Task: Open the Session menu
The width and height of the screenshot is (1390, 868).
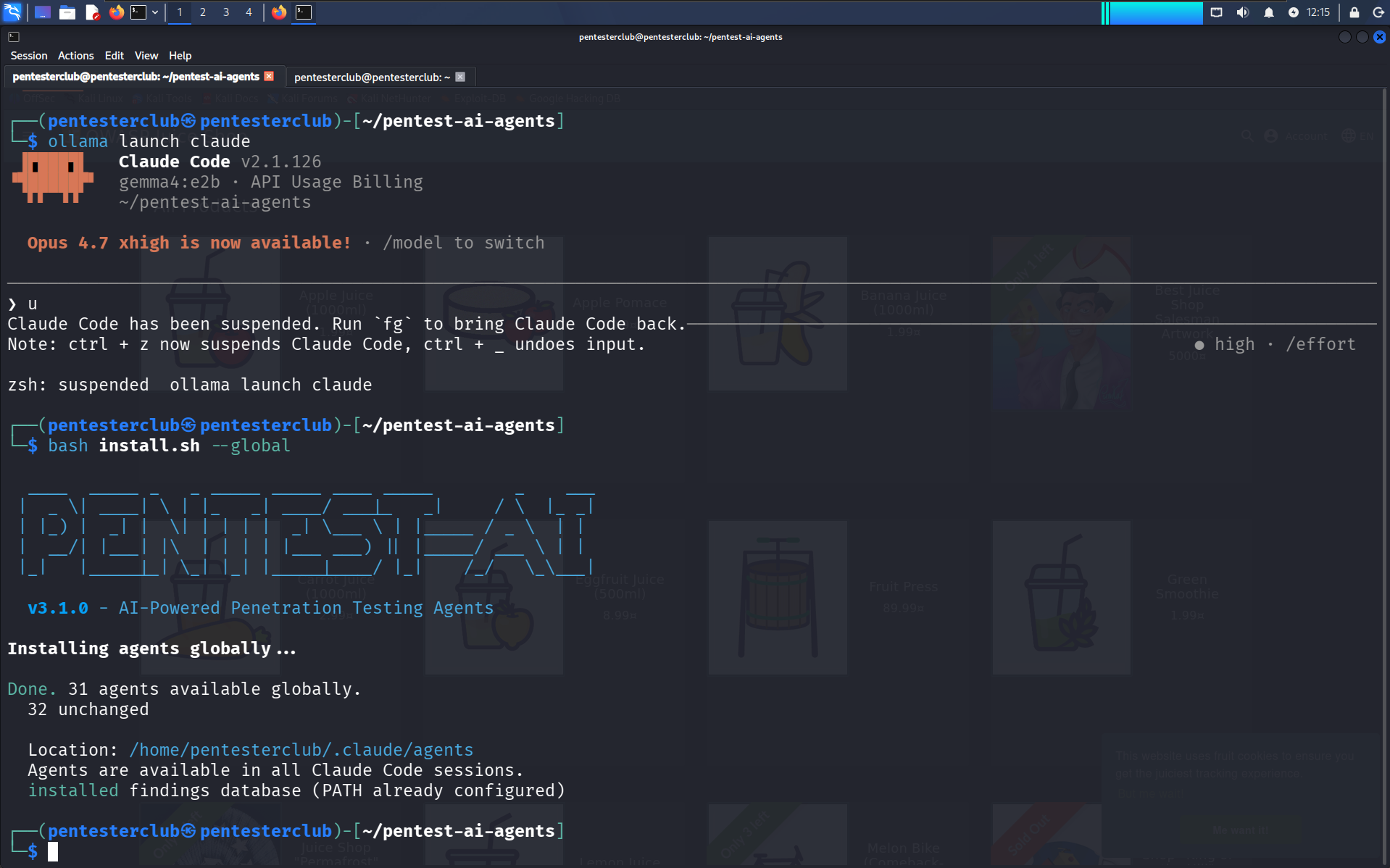Action: pos(29,56)
